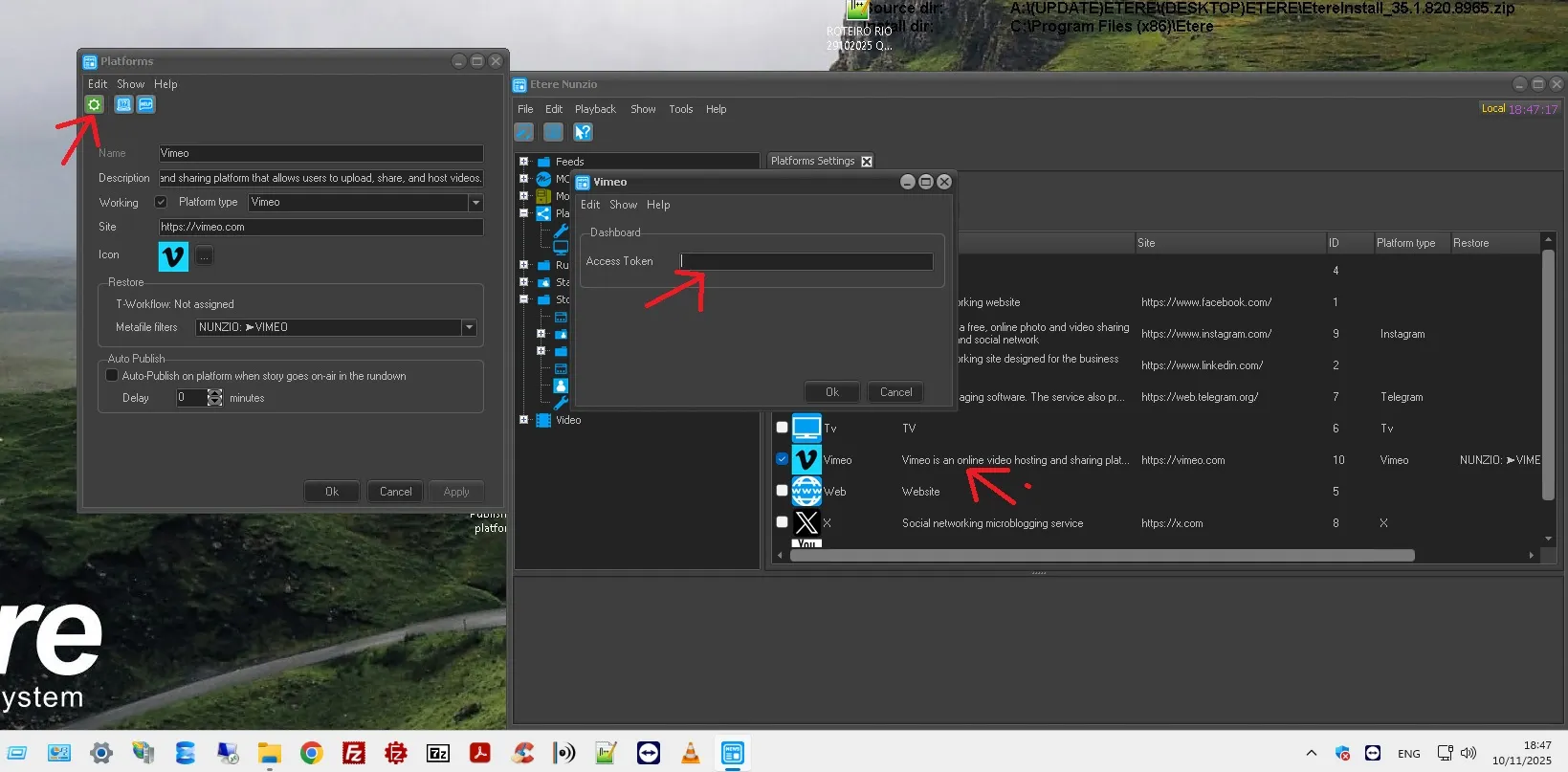This screenshot has height=772, width=1568.
Task: Click the Web globe icon in platforms list
Action: pos(806,491)
